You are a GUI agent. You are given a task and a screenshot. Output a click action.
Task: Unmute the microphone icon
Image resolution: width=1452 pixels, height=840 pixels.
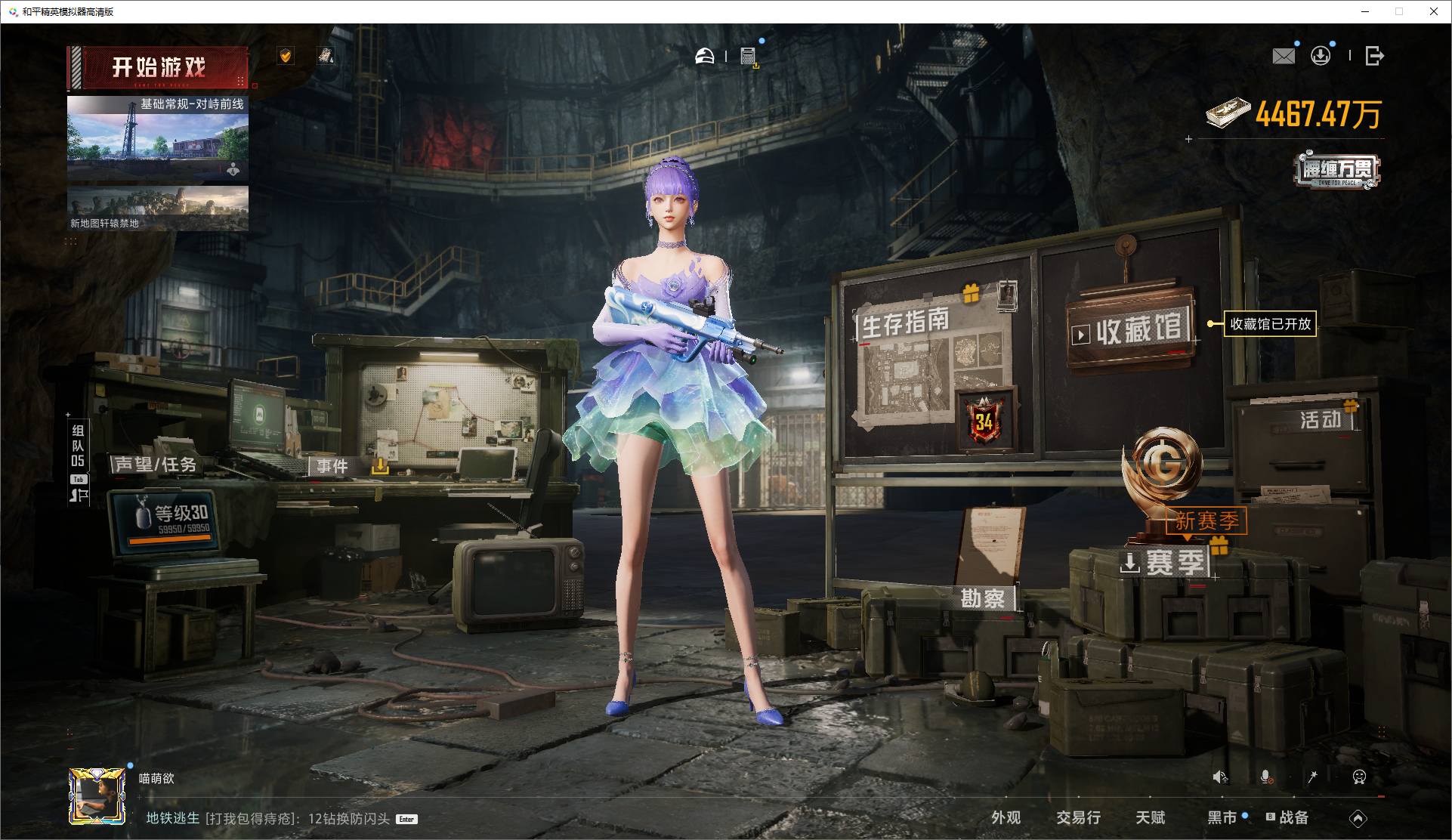pyautogui.click(x=1266, y=777)
